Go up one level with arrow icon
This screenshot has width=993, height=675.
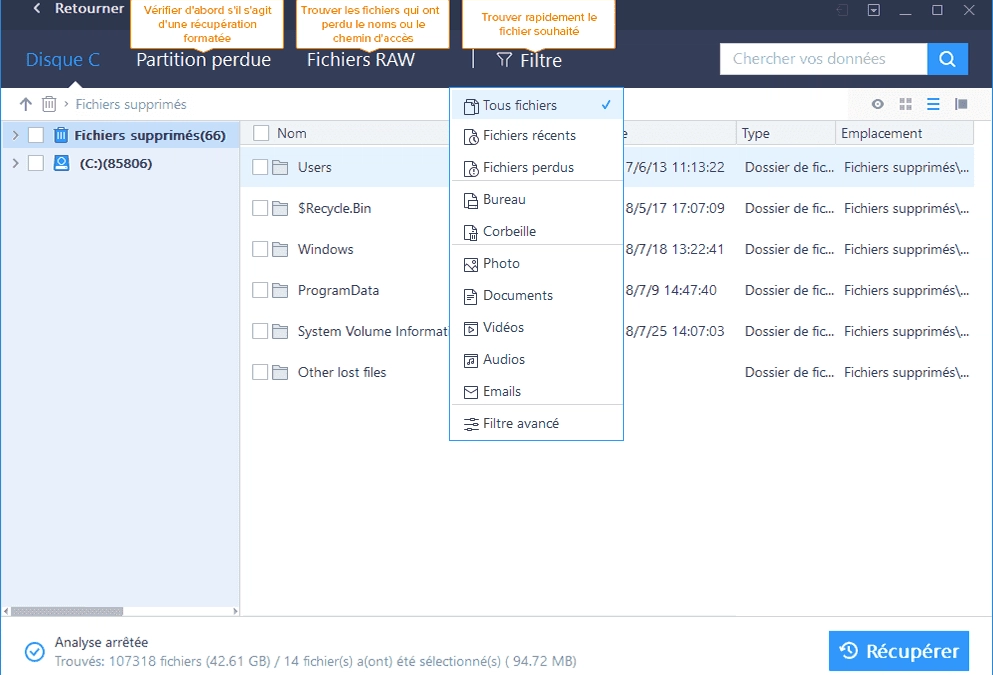26,104
